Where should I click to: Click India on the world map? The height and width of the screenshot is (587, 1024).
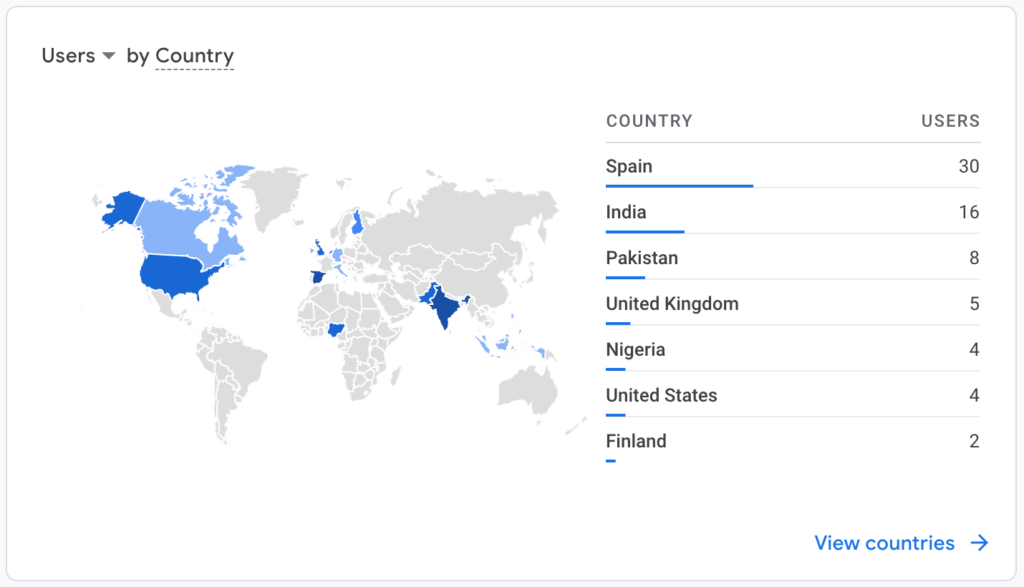point(445,307)
